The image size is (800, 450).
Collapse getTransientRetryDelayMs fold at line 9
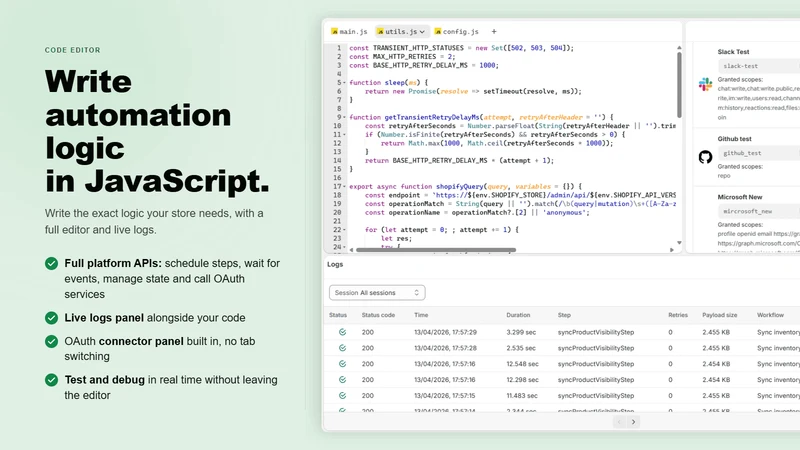[x=344, y=117]
